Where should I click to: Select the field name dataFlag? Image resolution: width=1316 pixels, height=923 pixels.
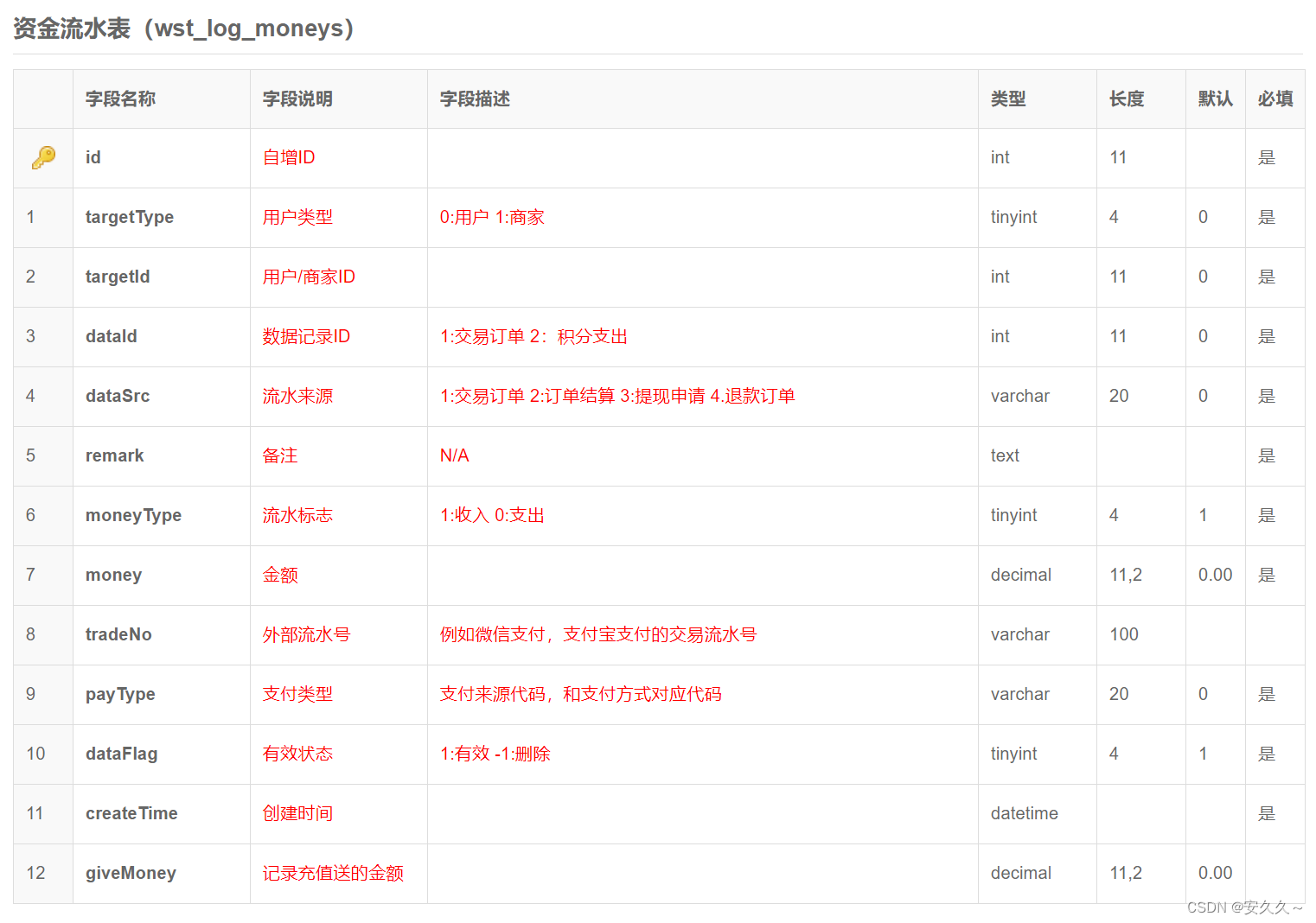click(122, 754)
